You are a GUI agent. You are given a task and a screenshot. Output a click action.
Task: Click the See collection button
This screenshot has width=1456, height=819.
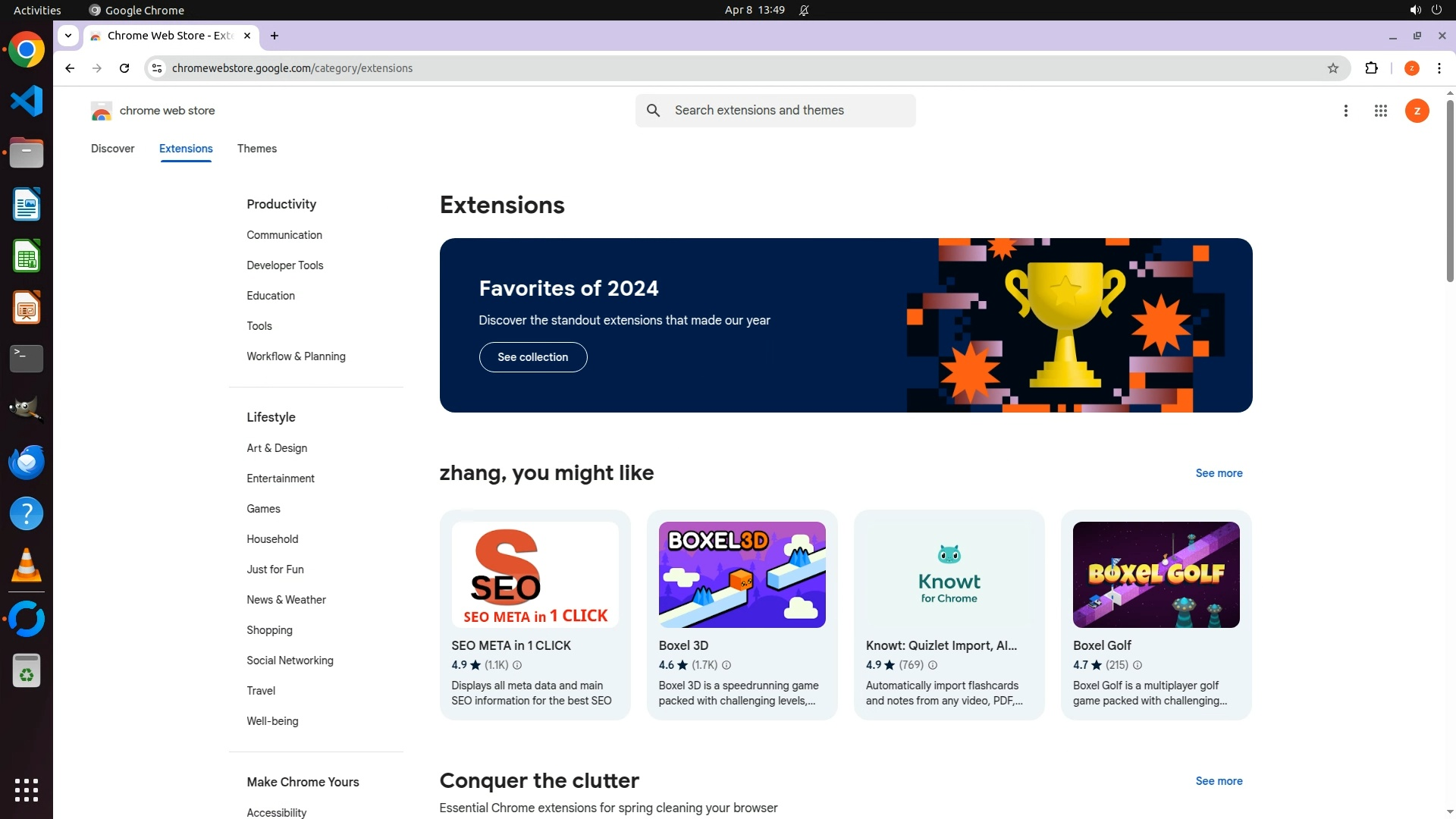532,357
